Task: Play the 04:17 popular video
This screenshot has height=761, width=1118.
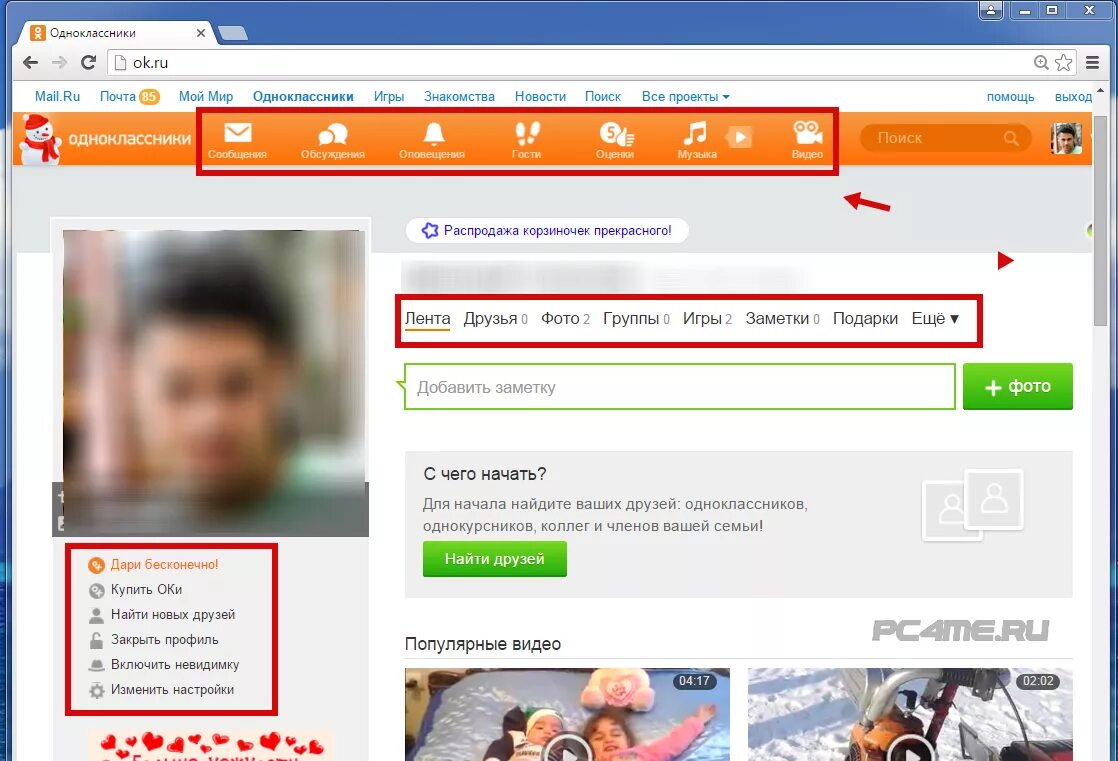Action: pos(568,714)
